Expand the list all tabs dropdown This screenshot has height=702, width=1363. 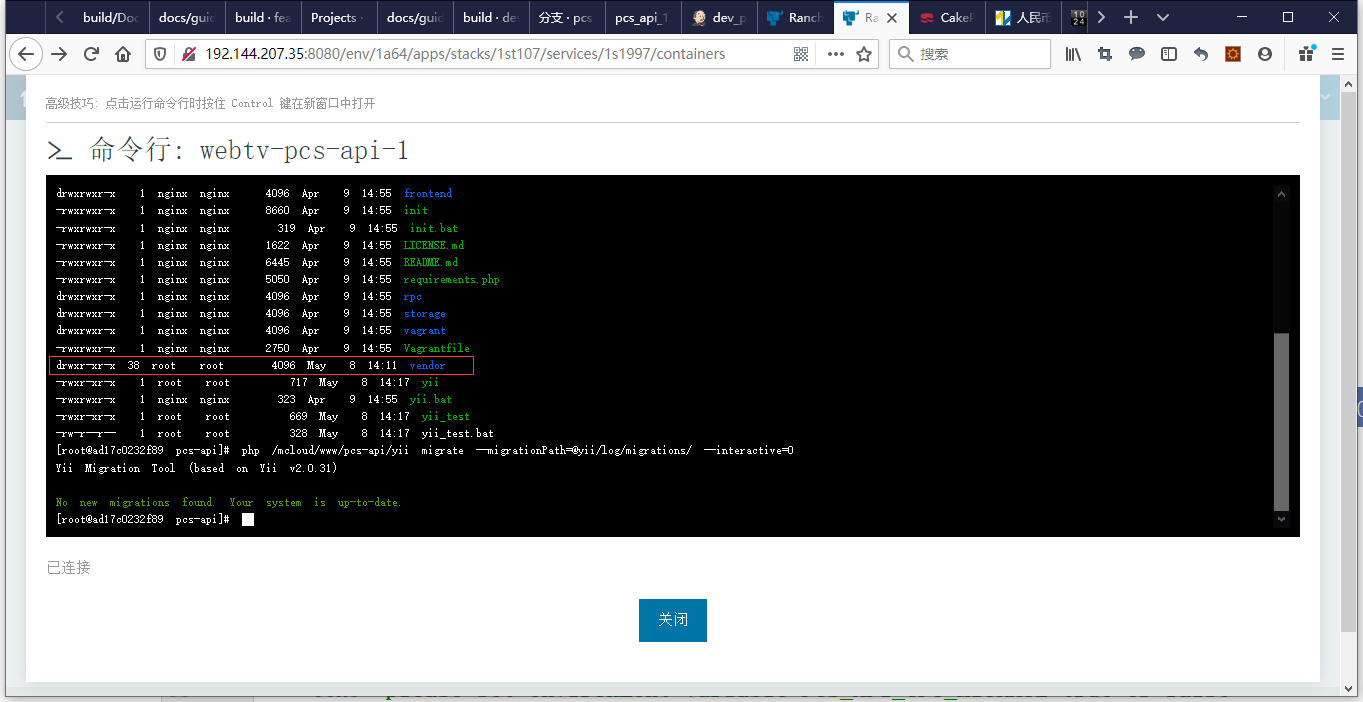tap(1162, 17)
